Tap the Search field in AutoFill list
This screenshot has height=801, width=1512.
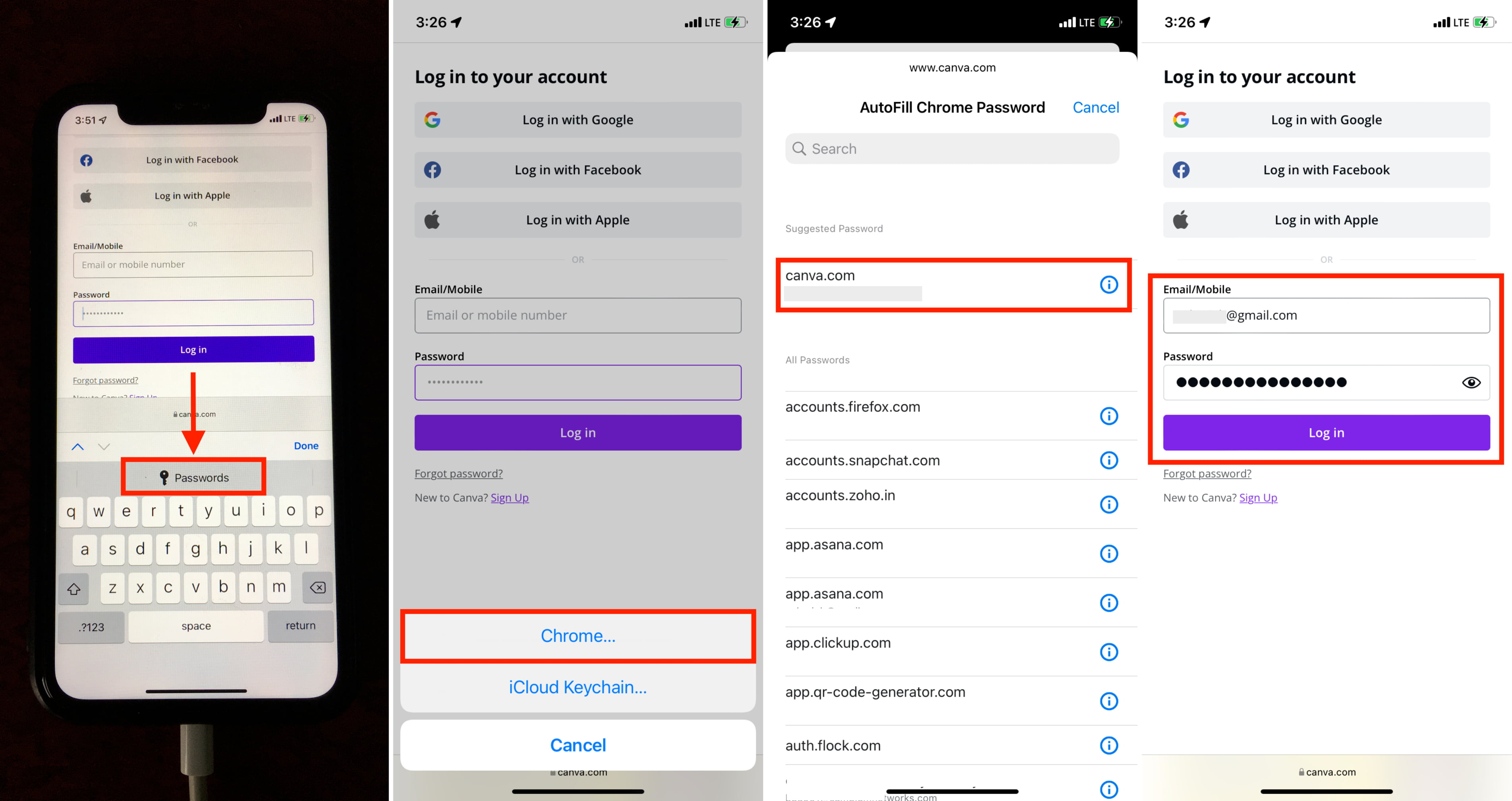[952, 149]
